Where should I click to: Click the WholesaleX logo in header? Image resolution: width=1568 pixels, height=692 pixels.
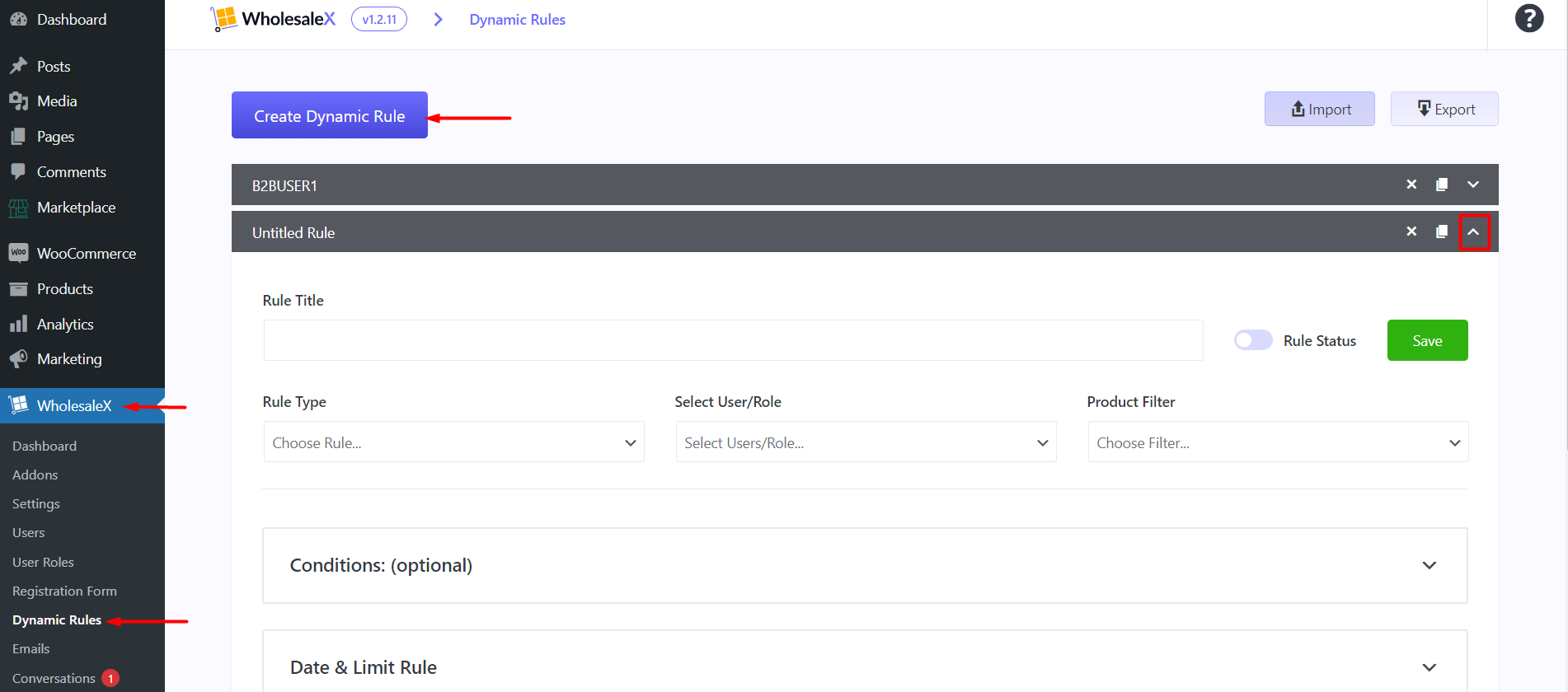(274, 19)
